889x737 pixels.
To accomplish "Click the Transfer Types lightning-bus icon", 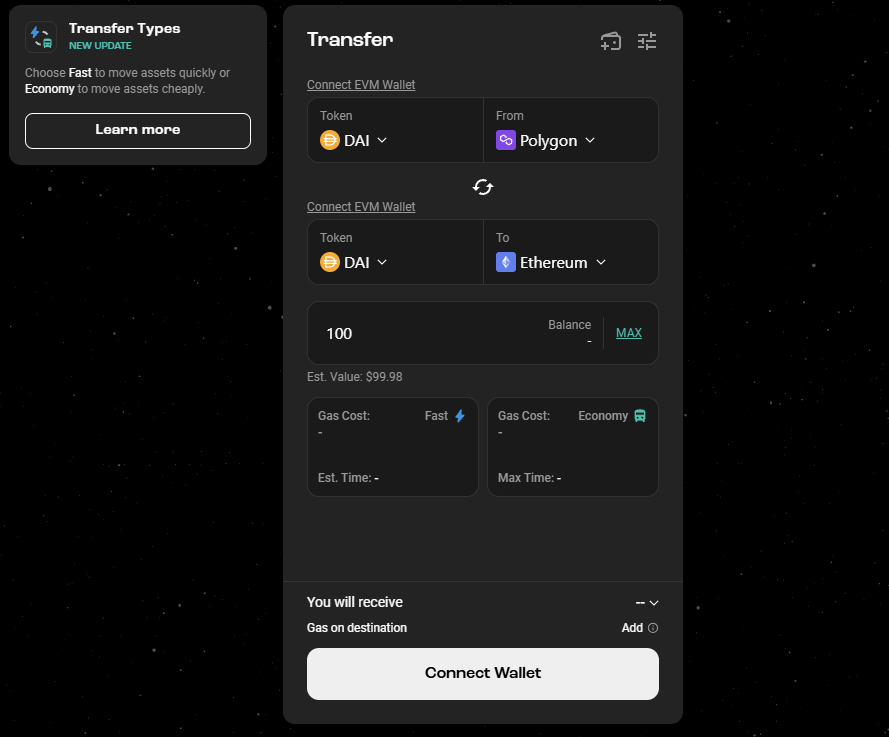I will coord(41,37).
